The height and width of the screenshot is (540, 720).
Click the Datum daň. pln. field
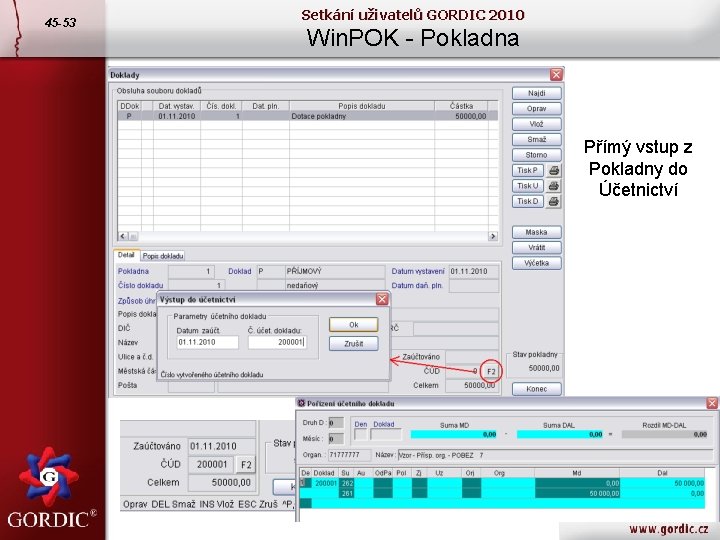coord(474,286)
